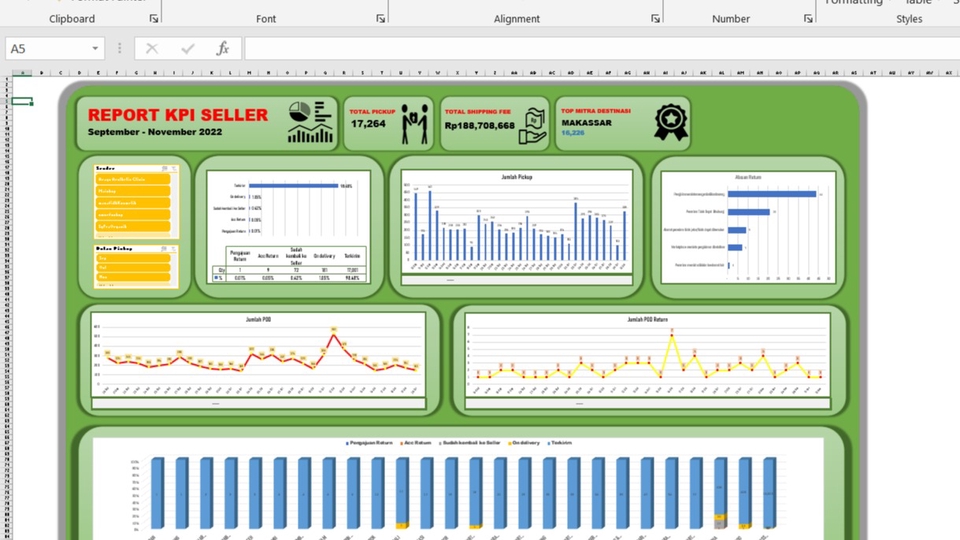Click the Insert Function fx icon
Viewport: 960px width, 540px height.
pyautogui.click(x=223, y=48)
